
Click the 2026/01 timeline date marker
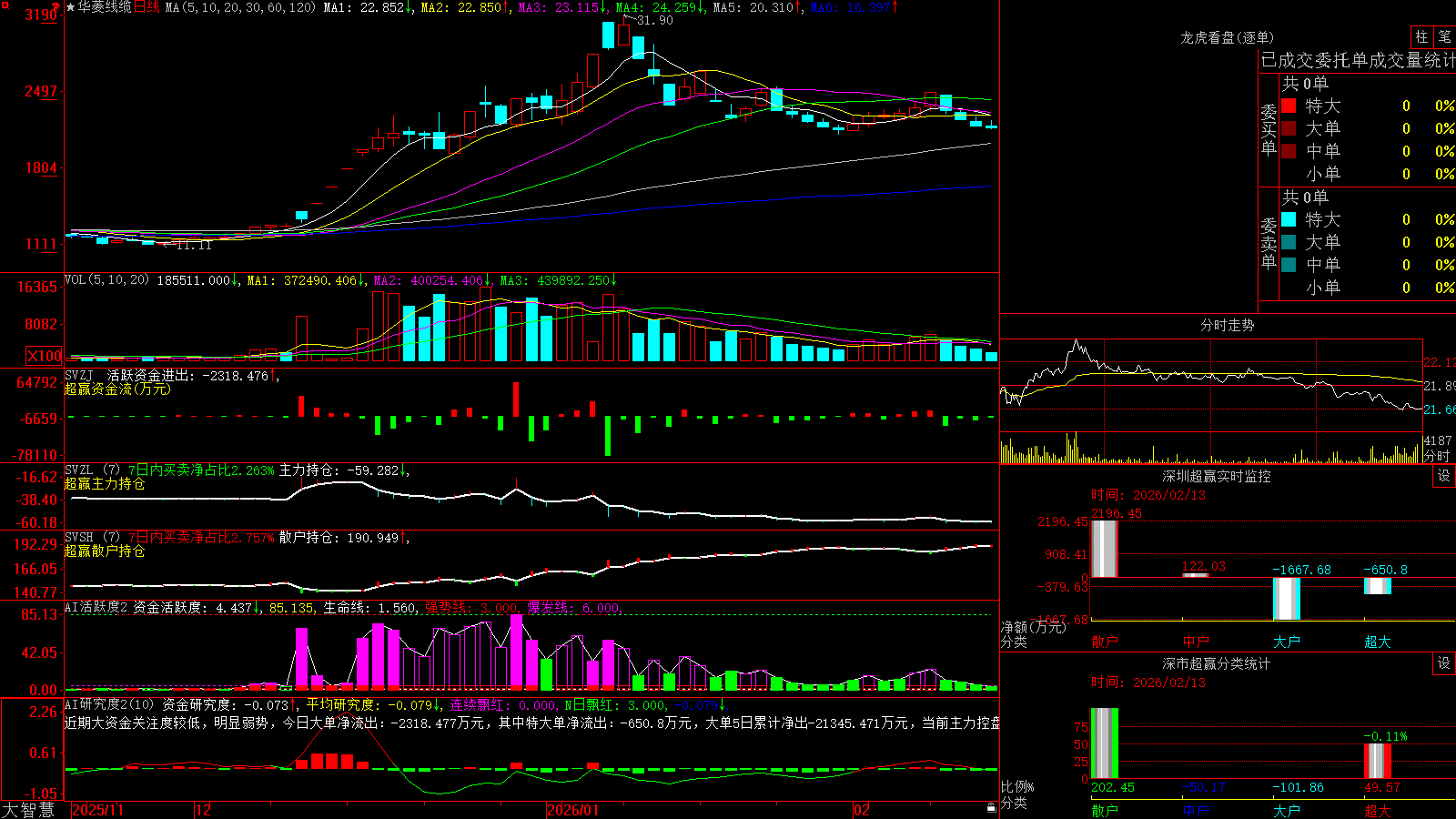click(x=573, y=810)
